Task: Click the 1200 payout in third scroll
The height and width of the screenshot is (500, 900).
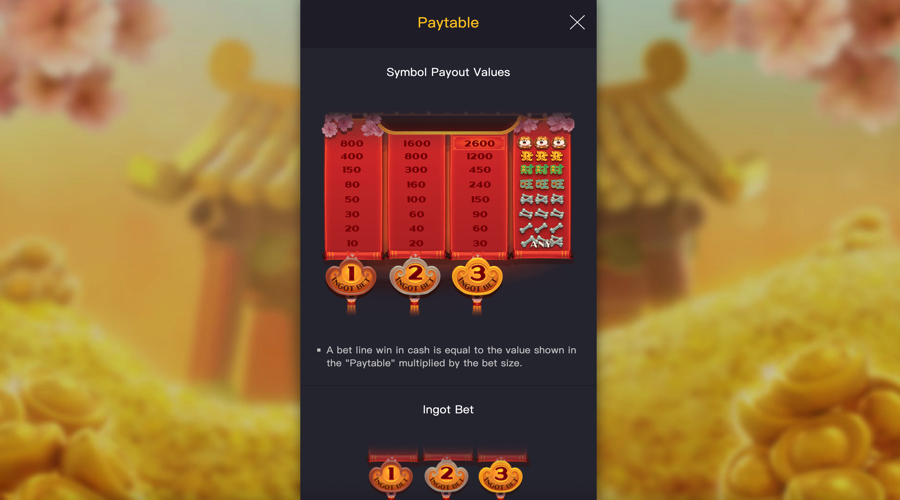Action: (479, 156)
